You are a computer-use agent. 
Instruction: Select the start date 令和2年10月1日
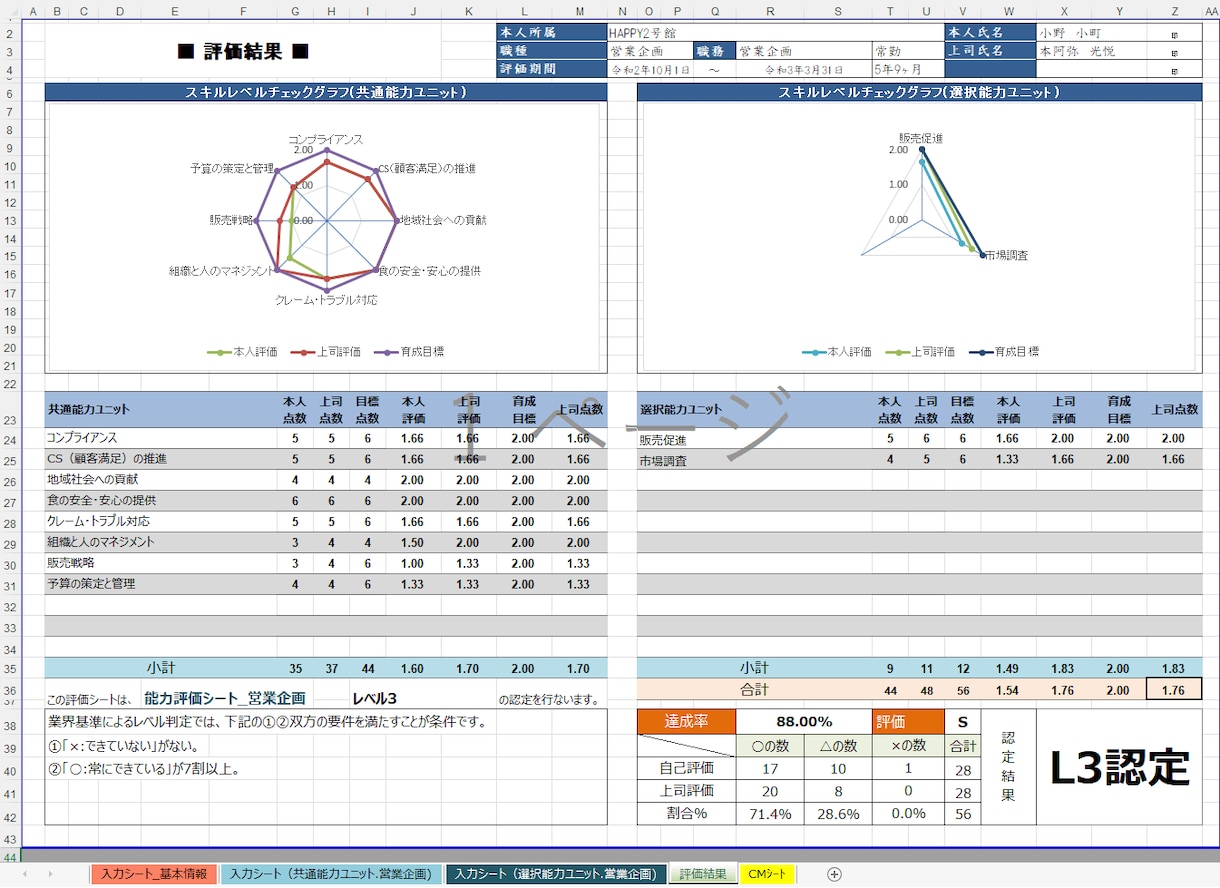pyautogui.click(x=650, y=70)
